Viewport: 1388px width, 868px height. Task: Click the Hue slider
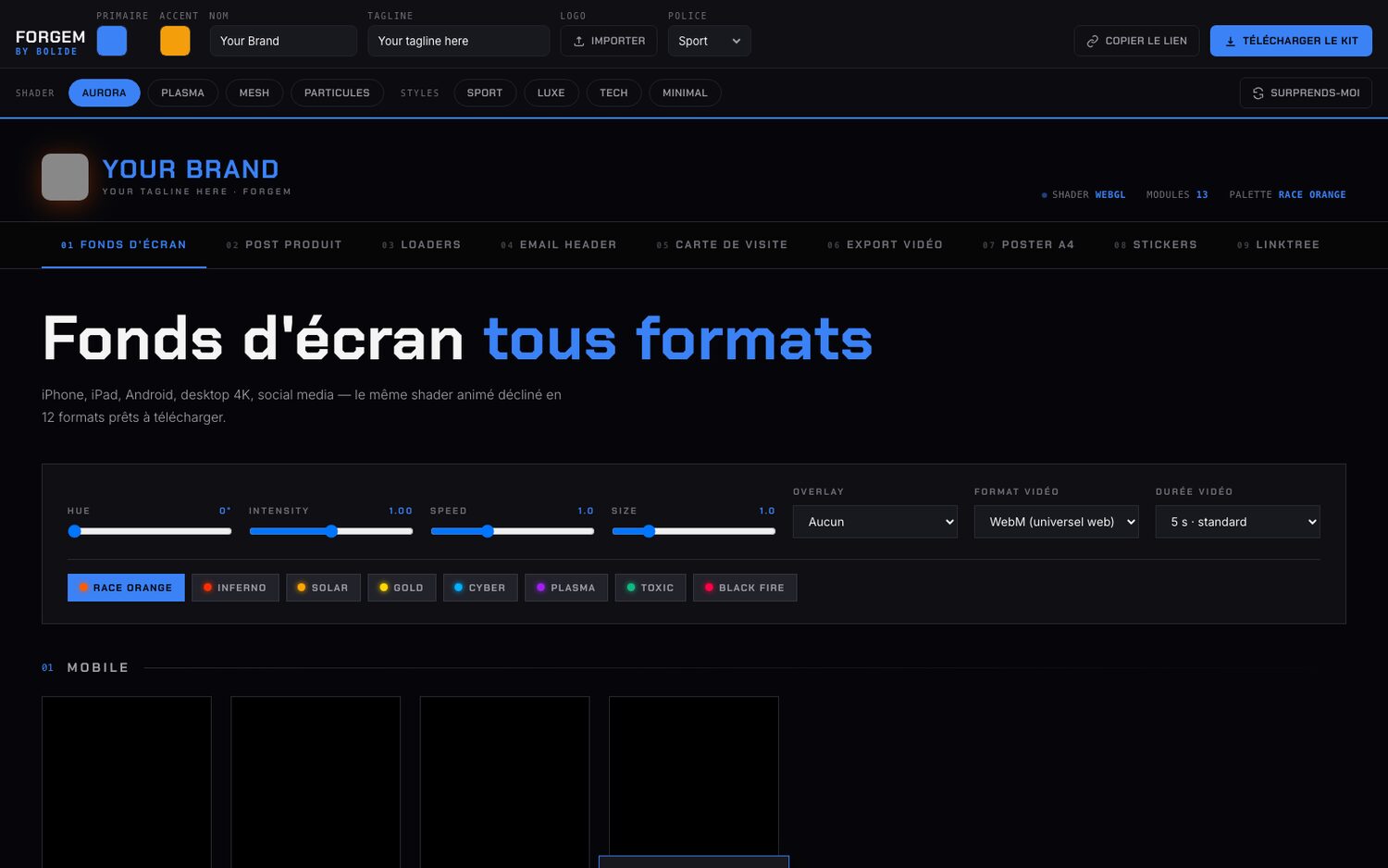(149, 531)
